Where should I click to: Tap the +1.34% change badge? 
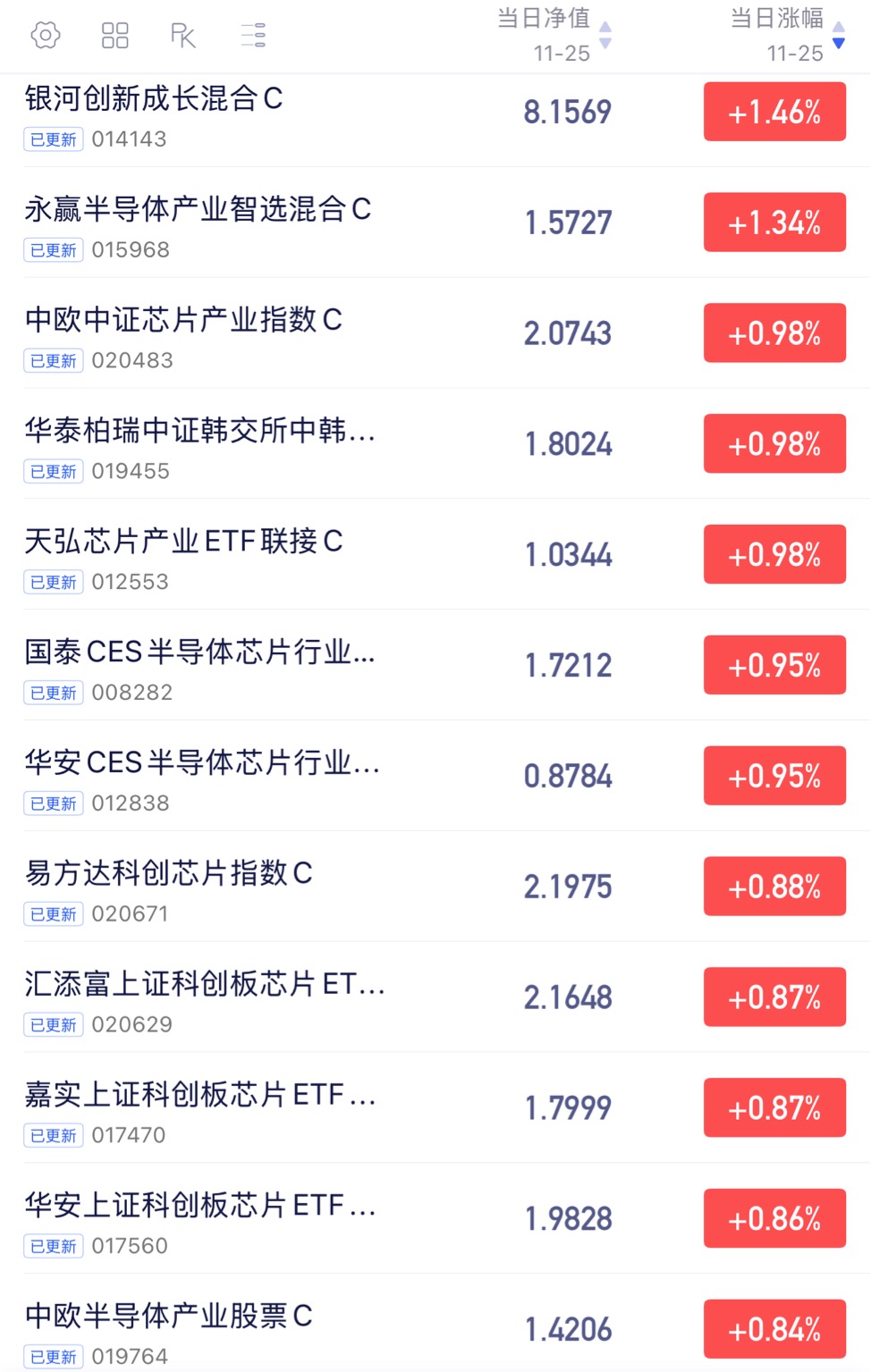(x=774, y=223)
